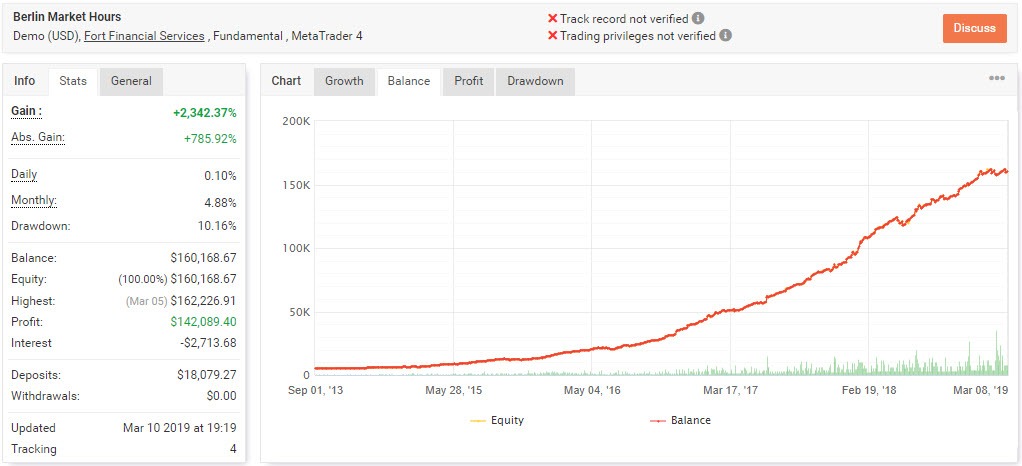
Task: Click the orange Discuss button
Action: click(974, 28)
